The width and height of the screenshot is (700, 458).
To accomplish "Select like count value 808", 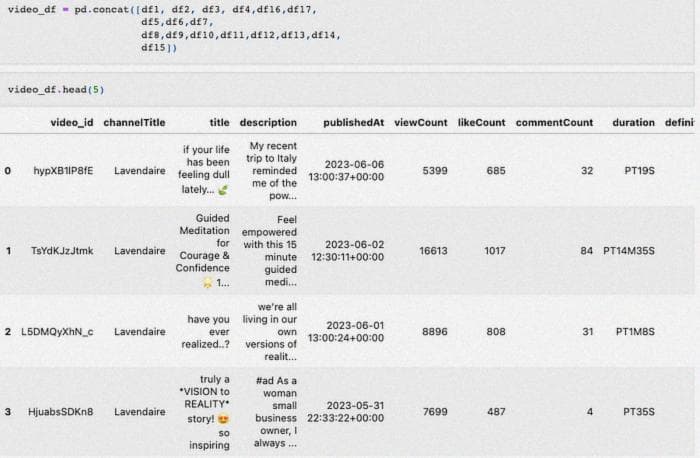I will 495,331.
